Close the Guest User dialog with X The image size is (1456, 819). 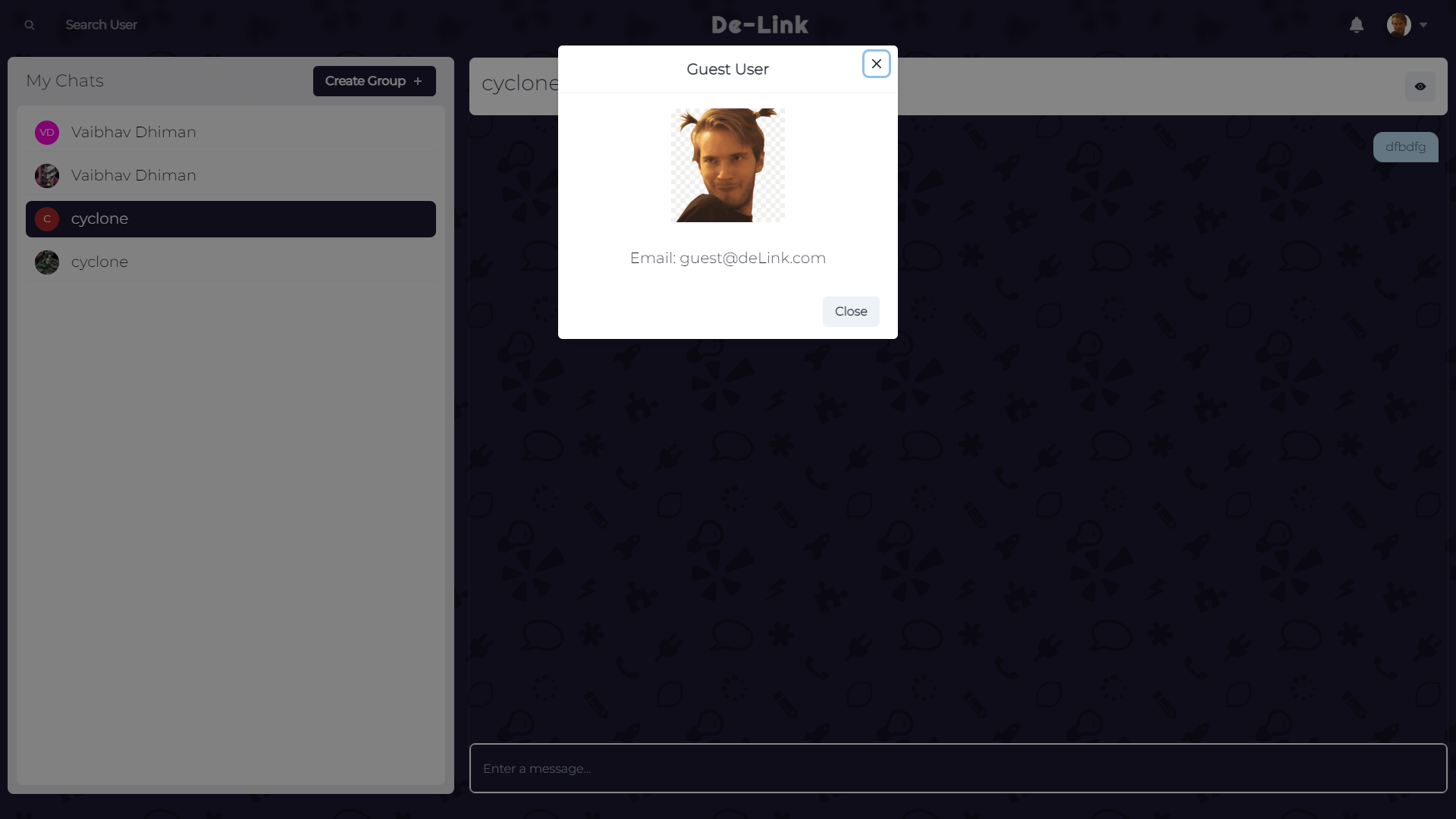(x=876, y=64)
